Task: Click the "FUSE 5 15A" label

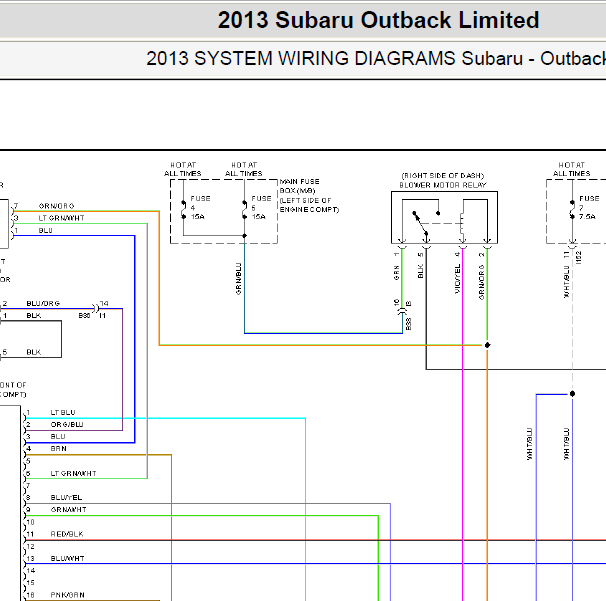Action: point(261,208)
